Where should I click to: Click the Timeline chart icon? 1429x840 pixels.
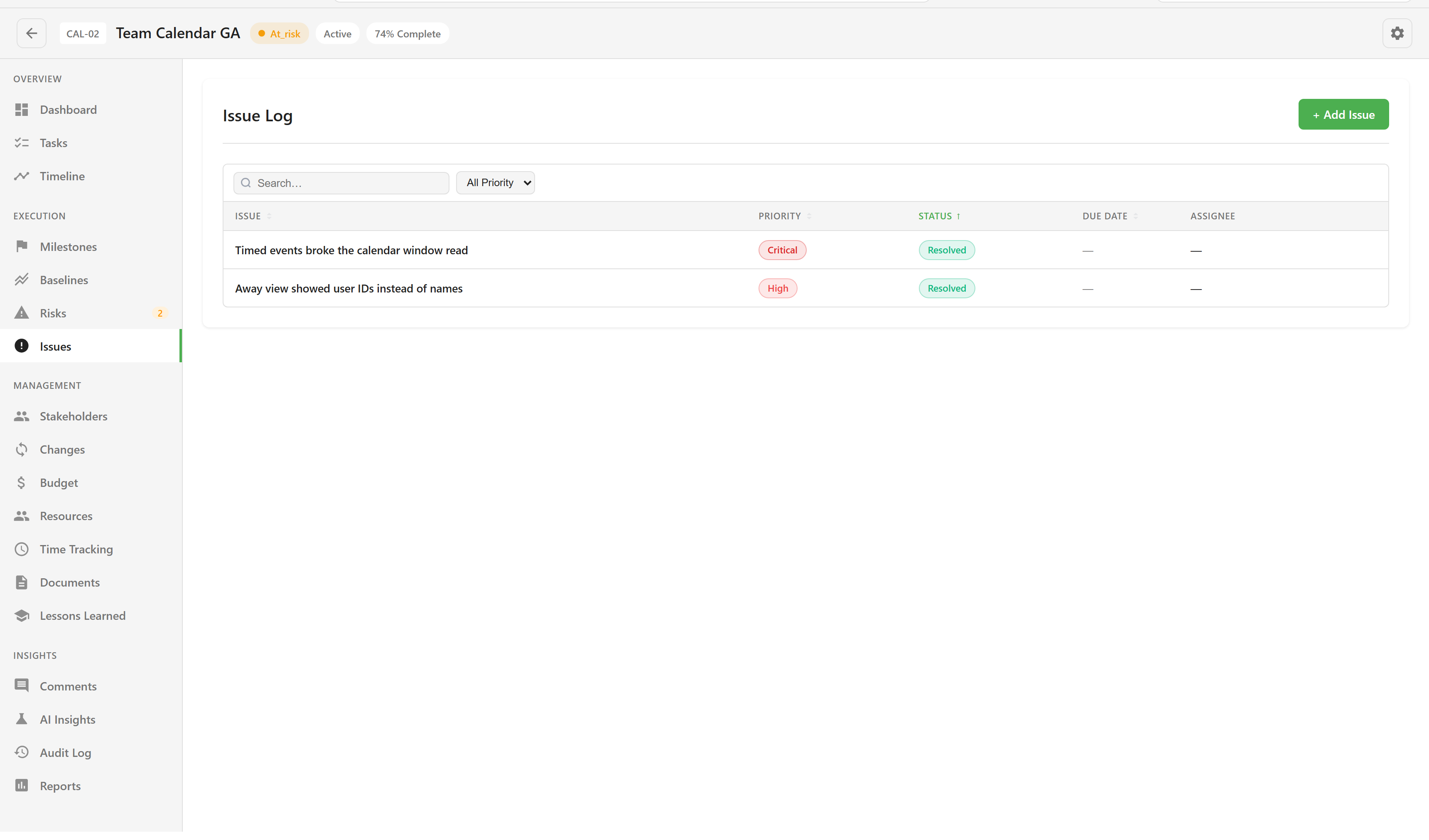[x=22, y=177]
